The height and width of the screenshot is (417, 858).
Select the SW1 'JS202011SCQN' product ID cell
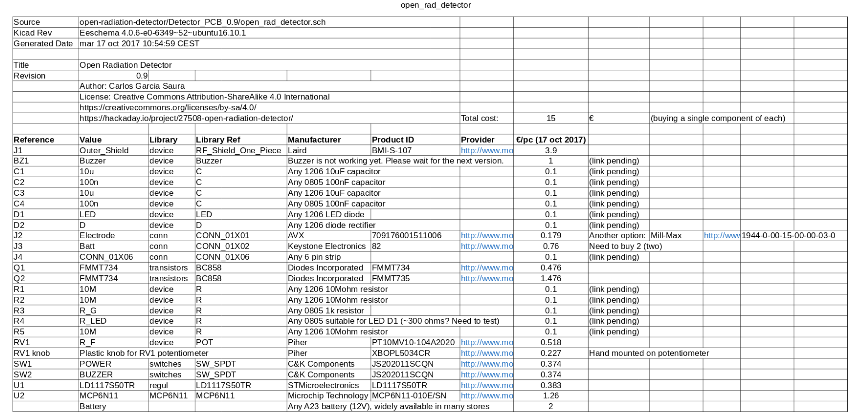pos(415,364)
